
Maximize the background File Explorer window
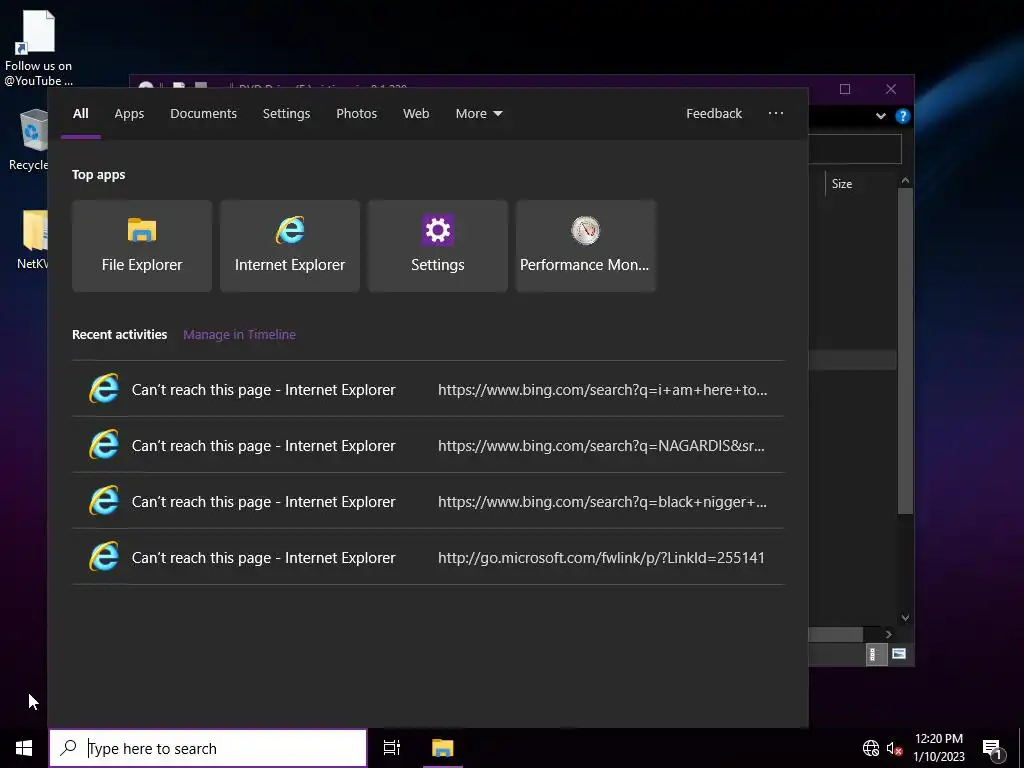click(x=845, y=89)
